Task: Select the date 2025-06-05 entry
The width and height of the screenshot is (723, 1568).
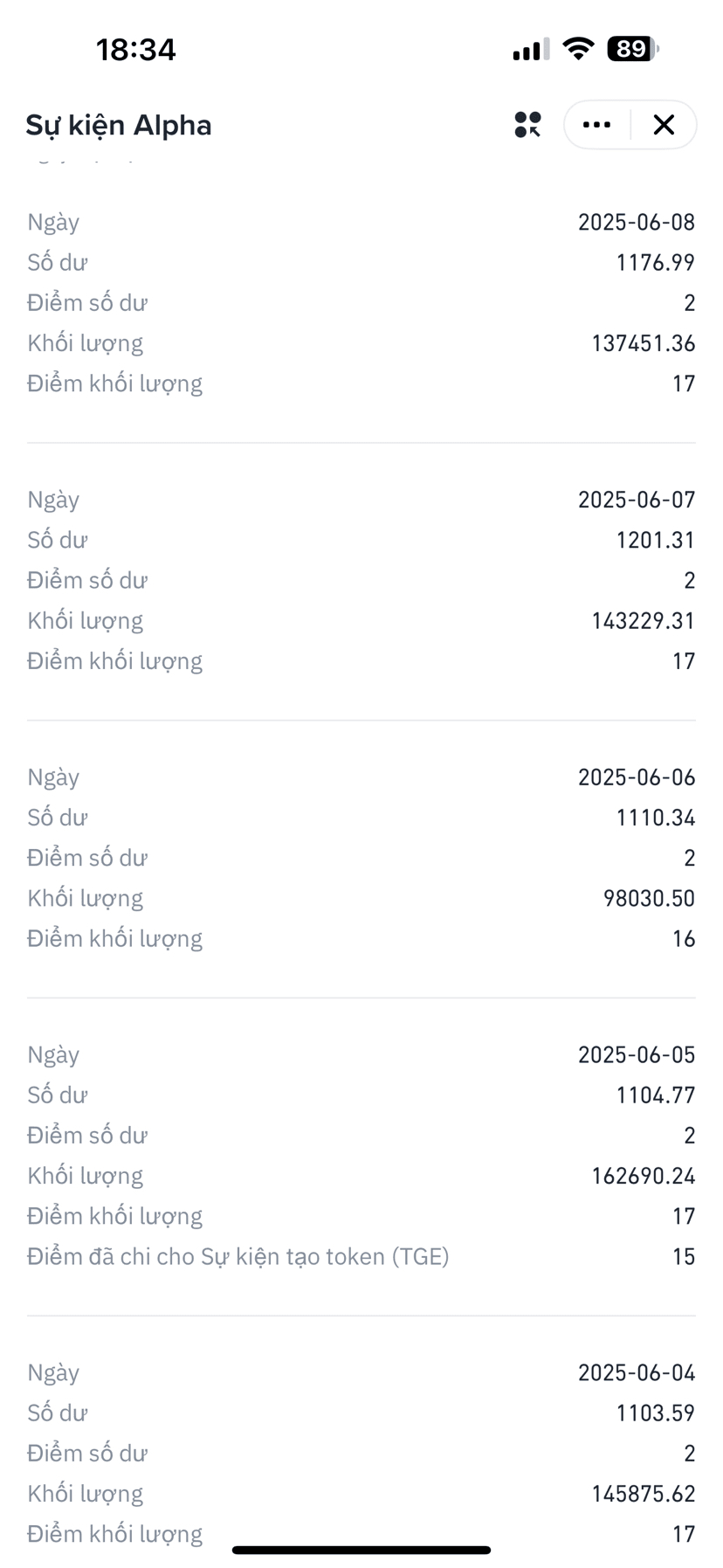Action: (637, 1055)
